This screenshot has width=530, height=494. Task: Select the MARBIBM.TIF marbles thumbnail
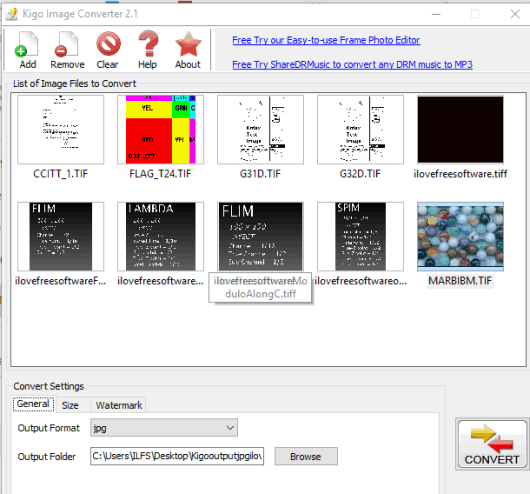(x=460, y=237)
